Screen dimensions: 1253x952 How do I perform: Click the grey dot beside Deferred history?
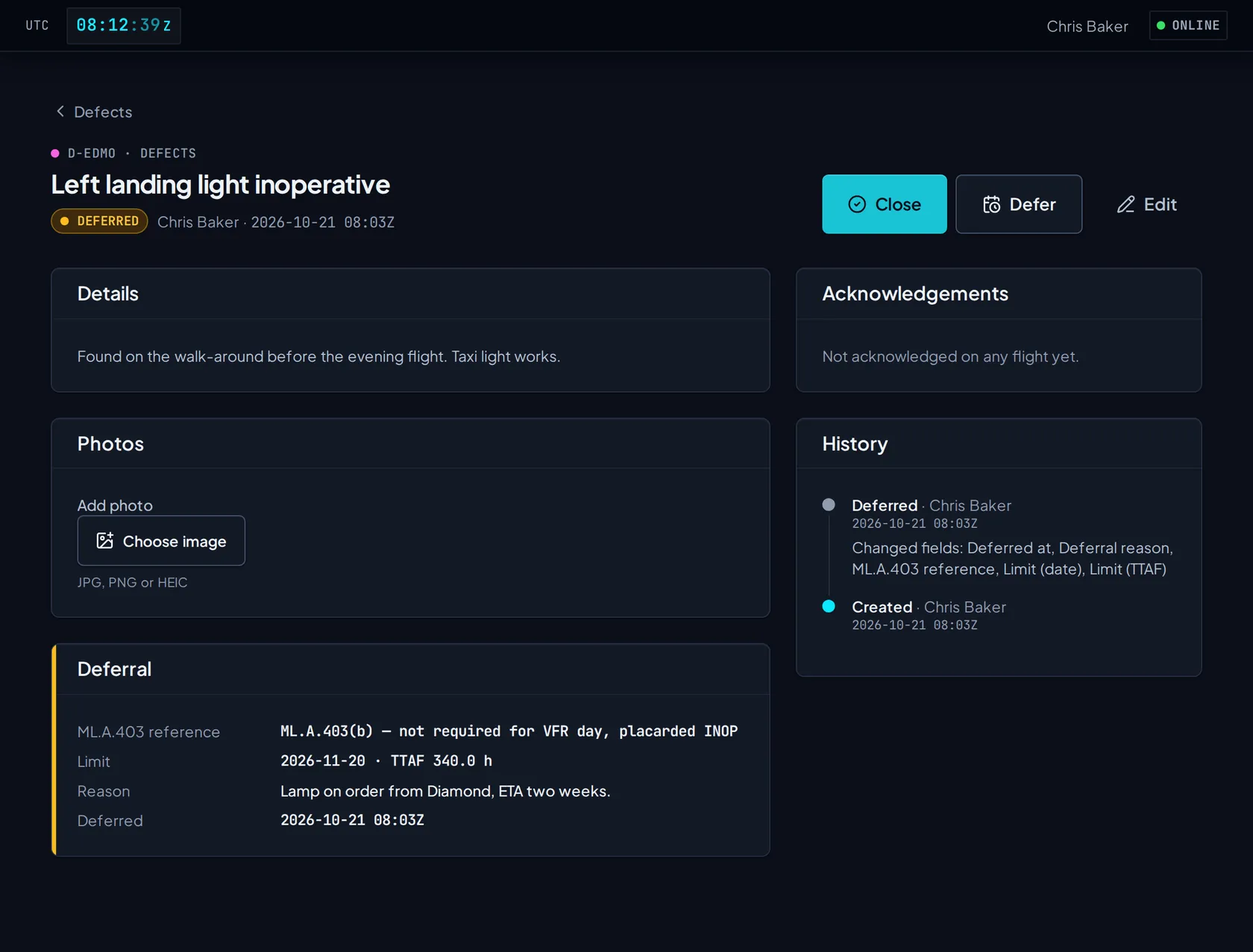pos(828,505)
